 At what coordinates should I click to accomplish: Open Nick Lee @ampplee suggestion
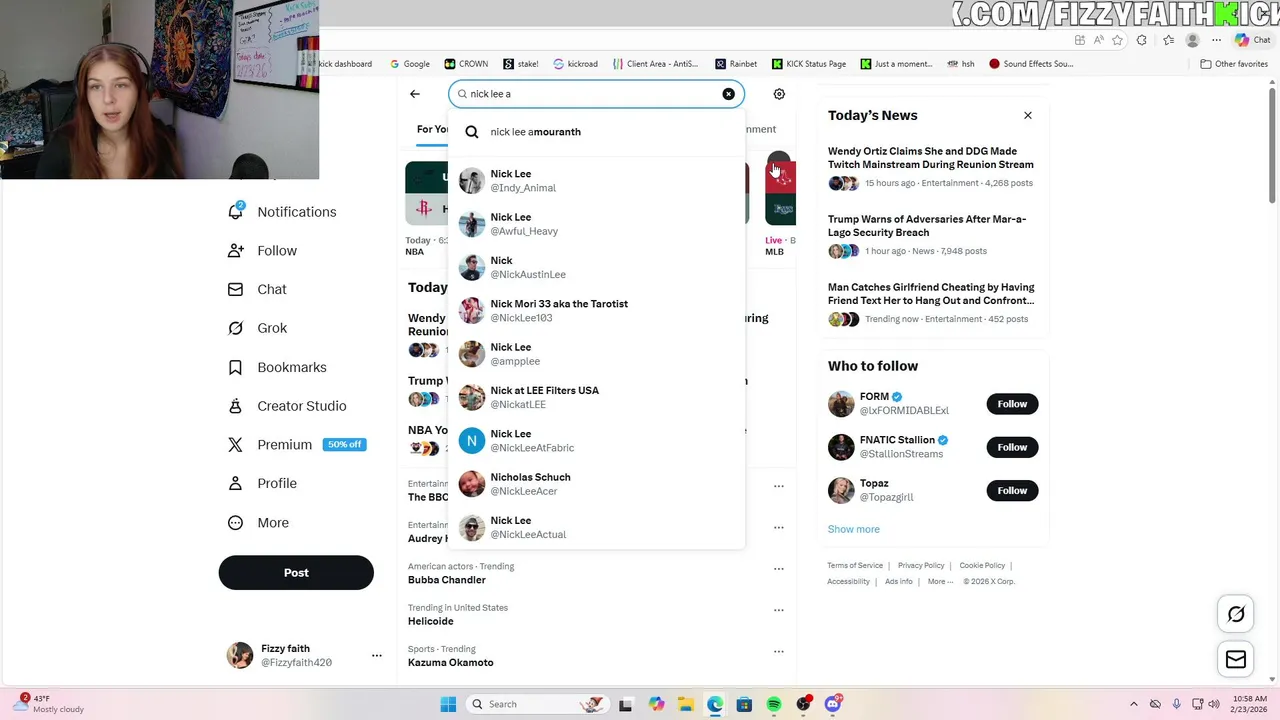tap(596, 354)
